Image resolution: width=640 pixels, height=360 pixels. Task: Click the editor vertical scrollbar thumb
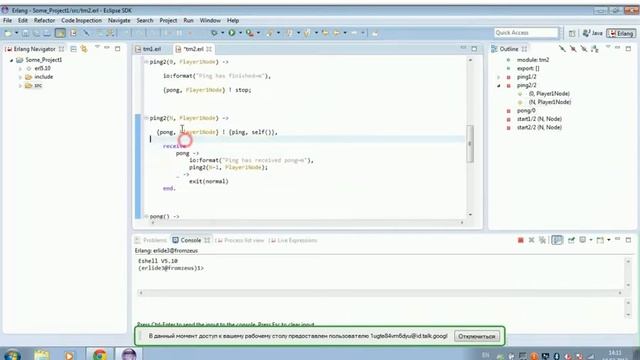pyautogui.click(x=470, y=143)
